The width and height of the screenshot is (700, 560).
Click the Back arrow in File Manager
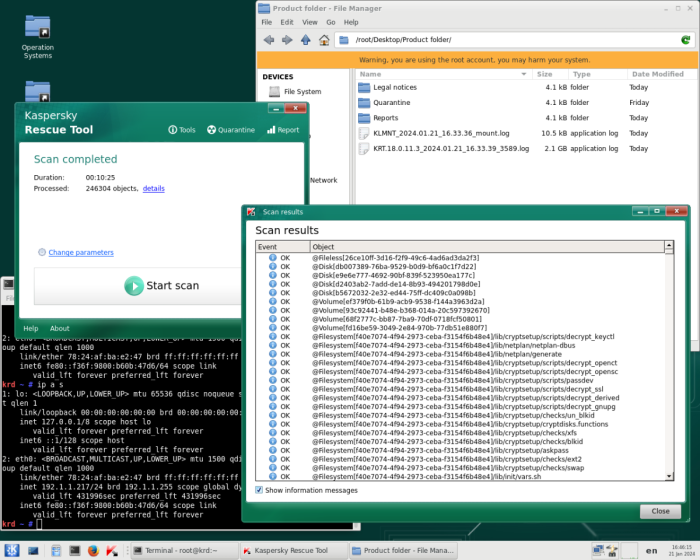click(269, 40)
